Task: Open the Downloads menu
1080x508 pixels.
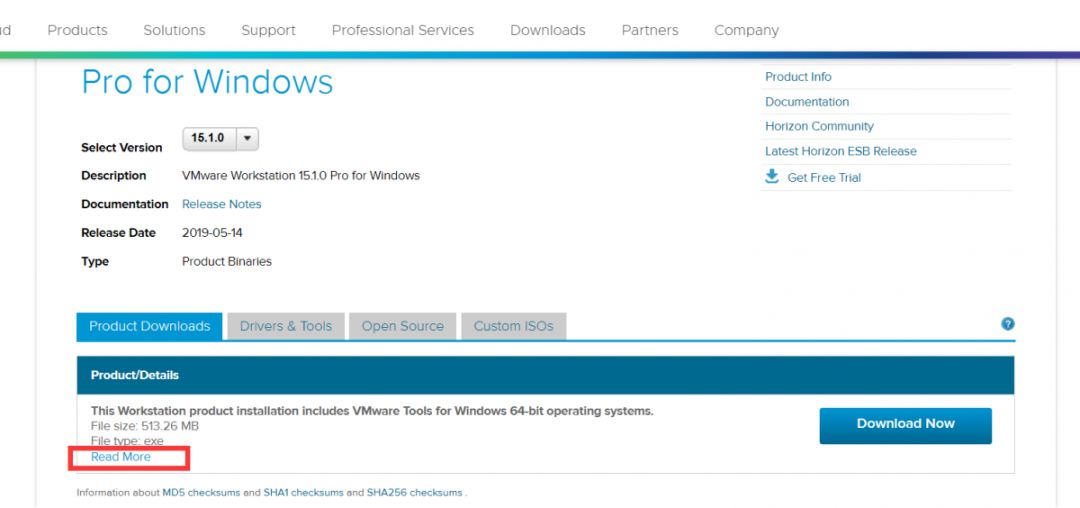Action: [x=548, y=30]
